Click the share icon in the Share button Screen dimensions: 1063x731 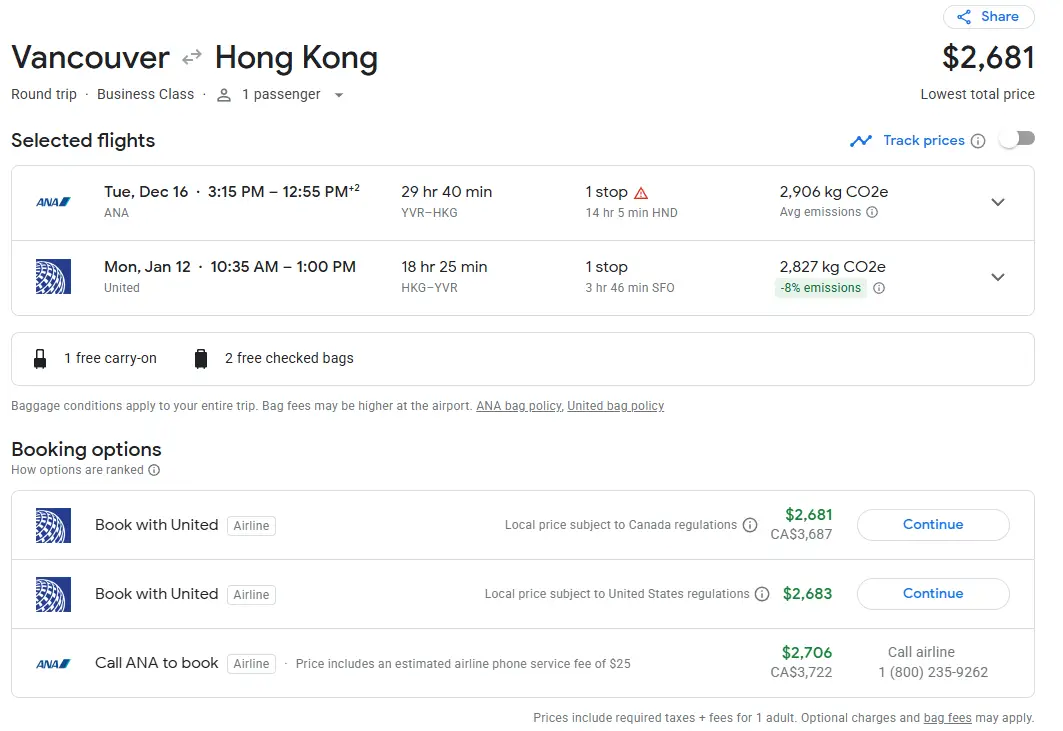963,17
